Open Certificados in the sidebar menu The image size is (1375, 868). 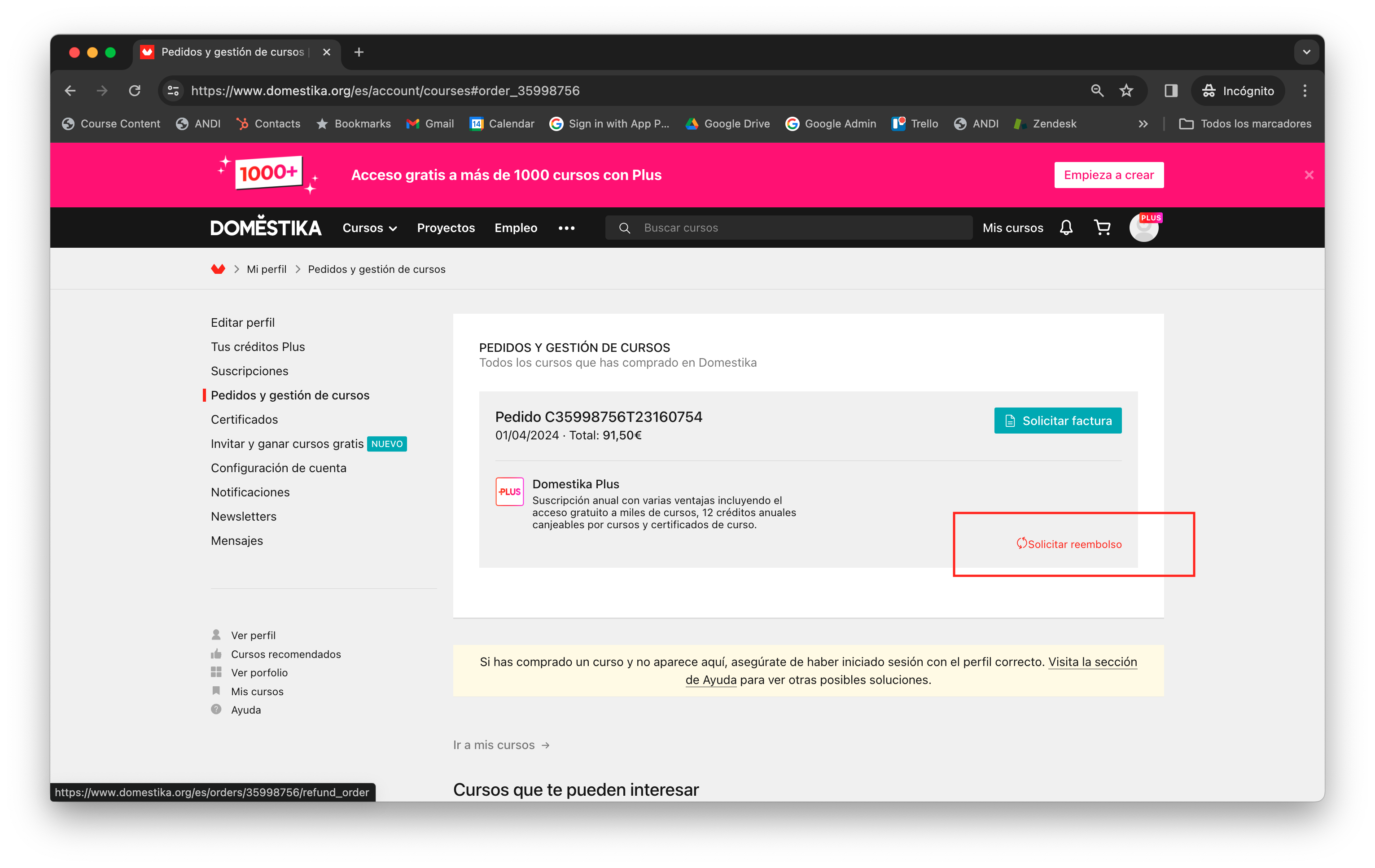[245, 420]
